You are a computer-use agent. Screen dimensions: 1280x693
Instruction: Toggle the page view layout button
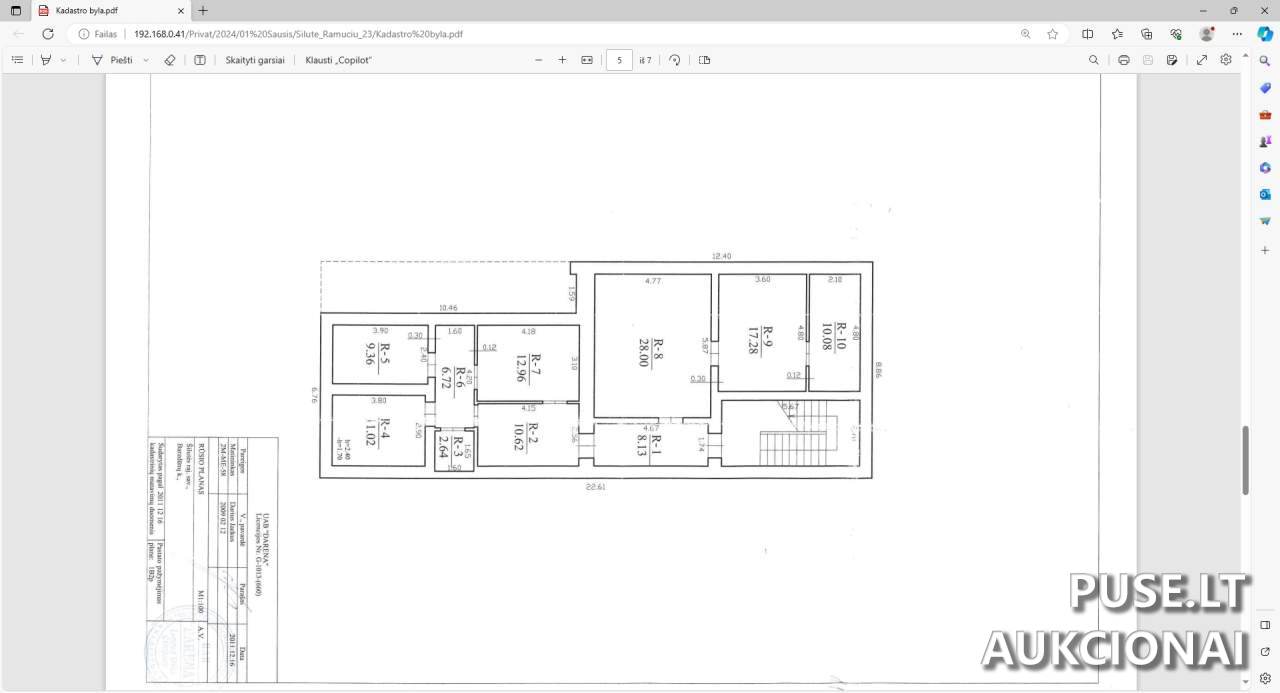(x=705, y=60)
